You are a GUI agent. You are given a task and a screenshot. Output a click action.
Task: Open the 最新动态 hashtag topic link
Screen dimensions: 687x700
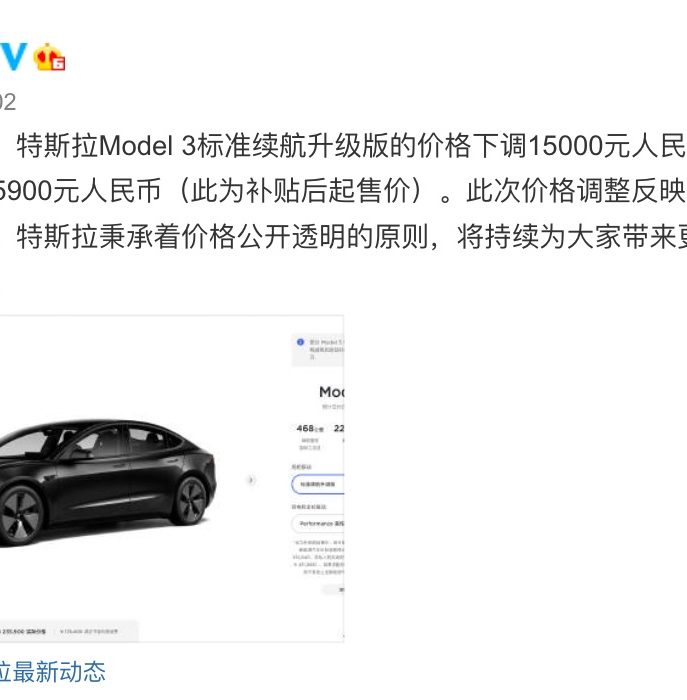53,672
